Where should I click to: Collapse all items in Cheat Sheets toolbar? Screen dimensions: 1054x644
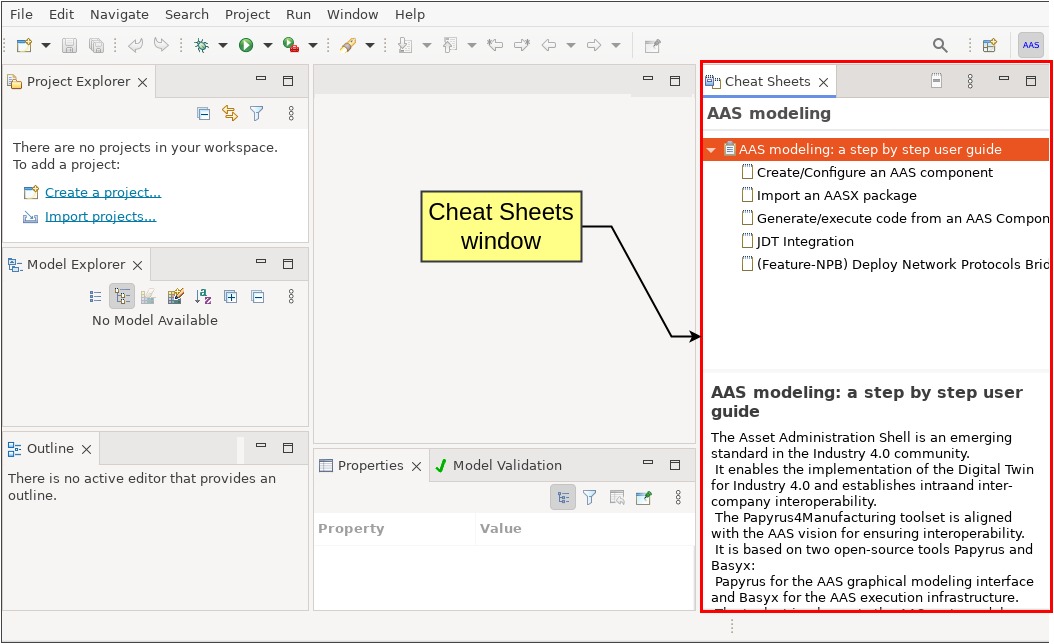point(936,81)
